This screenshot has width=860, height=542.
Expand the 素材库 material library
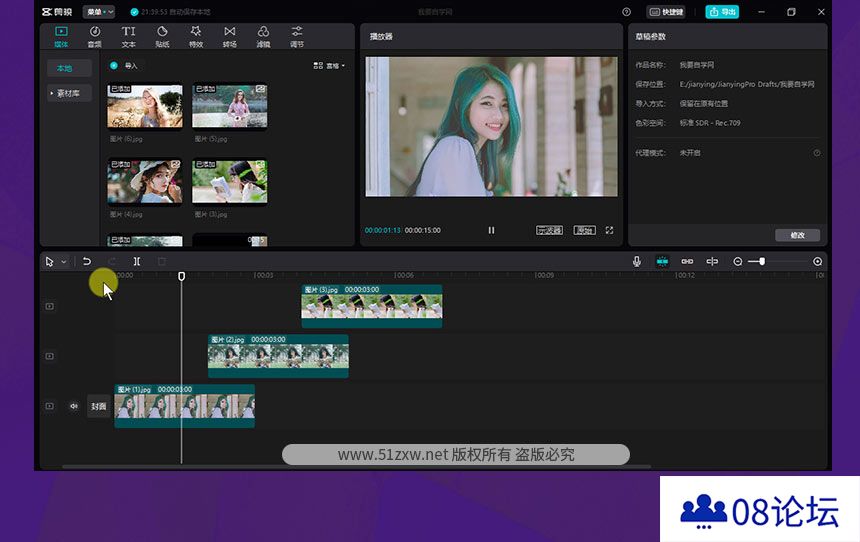point(68,93)
